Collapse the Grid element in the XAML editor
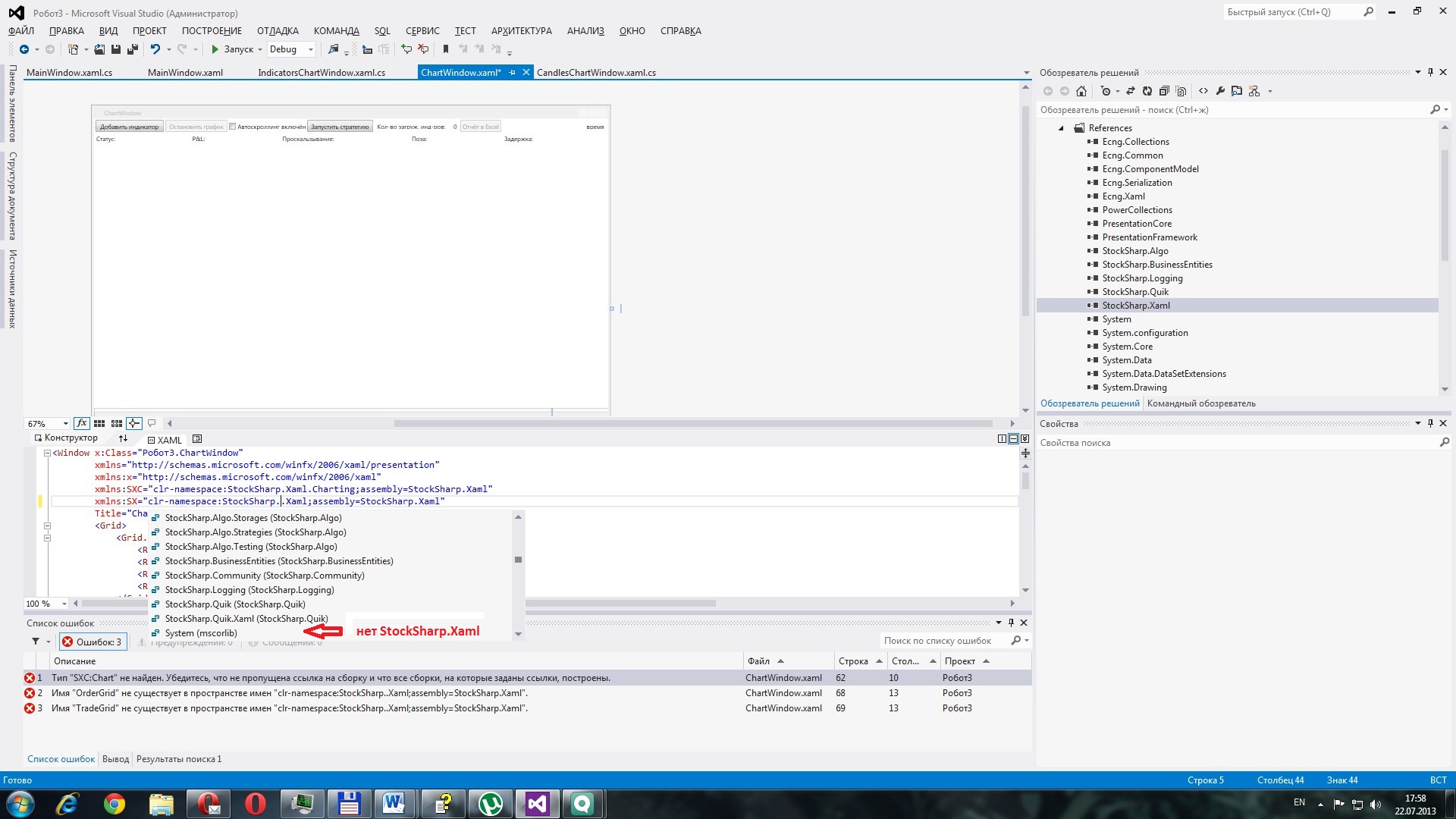 47,526
